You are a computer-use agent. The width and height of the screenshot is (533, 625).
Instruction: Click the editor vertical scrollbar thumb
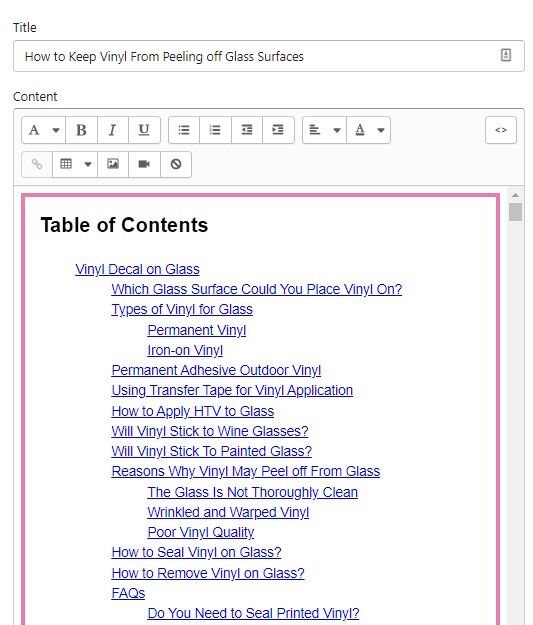pos(515,212)
